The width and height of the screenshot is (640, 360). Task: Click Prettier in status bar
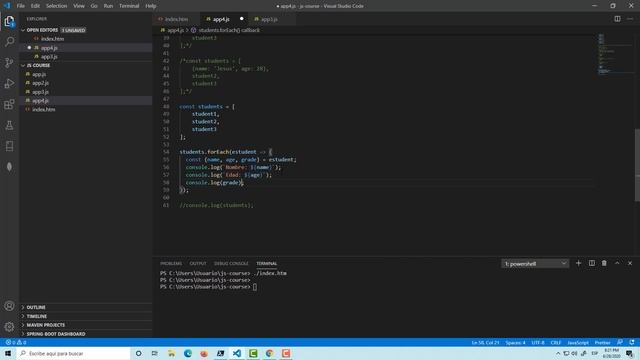(x=602, y=342)
